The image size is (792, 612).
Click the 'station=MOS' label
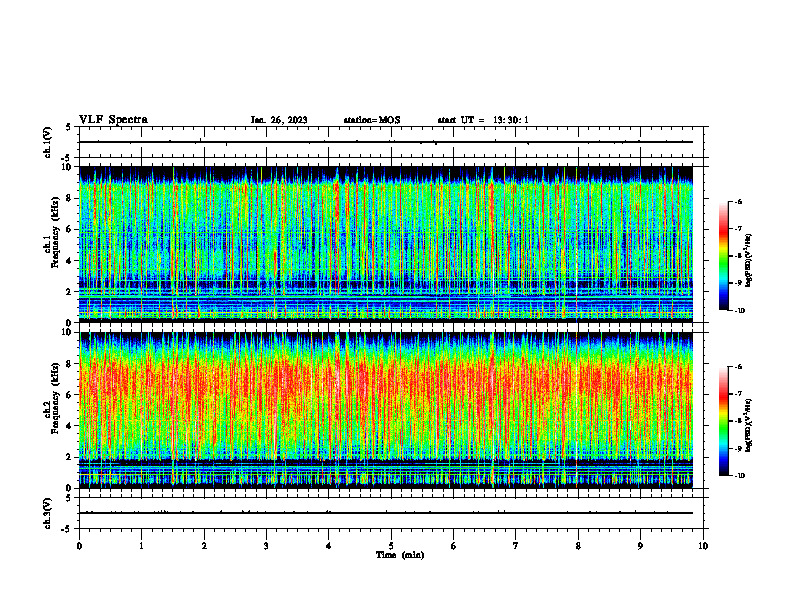click(x=372, y=120)
